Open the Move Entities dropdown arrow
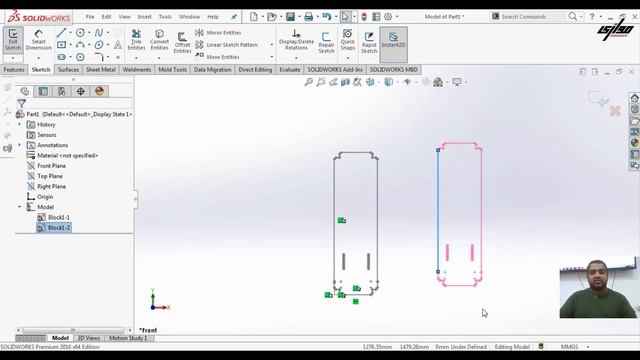This screenshot has height=360, width=640. click(272, 57)
